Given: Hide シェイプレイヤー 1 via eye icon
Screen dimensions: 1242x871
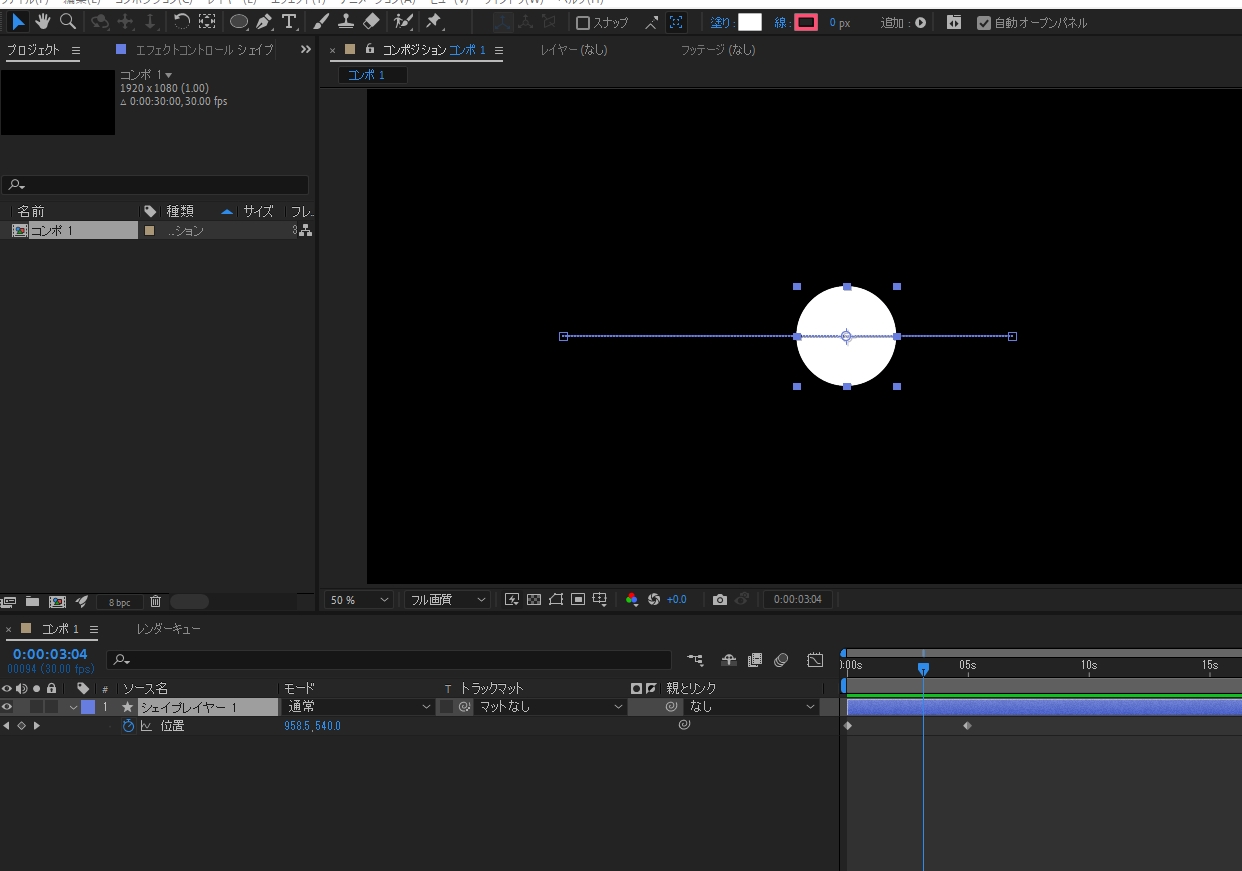Looking at the screenshot, I should click(7, 706).
